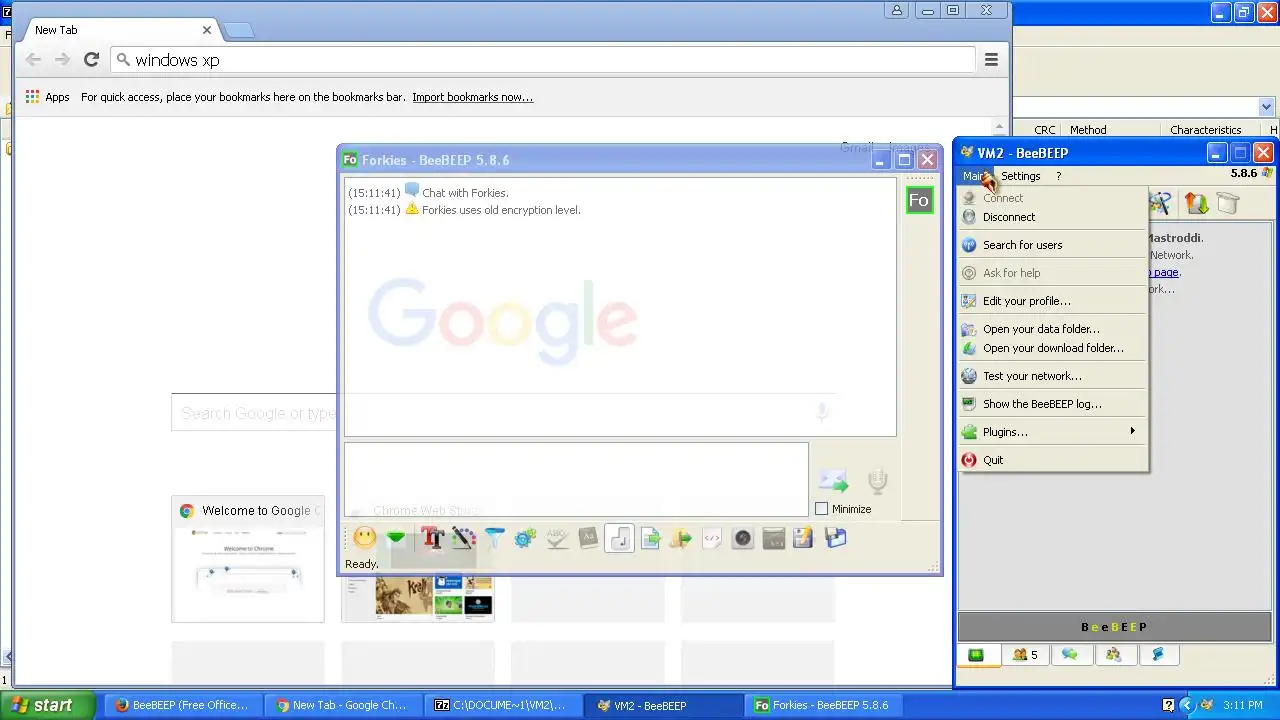The image size is (1280, 720).
Task: Switch to the green home tab
Action: (976, 655)
